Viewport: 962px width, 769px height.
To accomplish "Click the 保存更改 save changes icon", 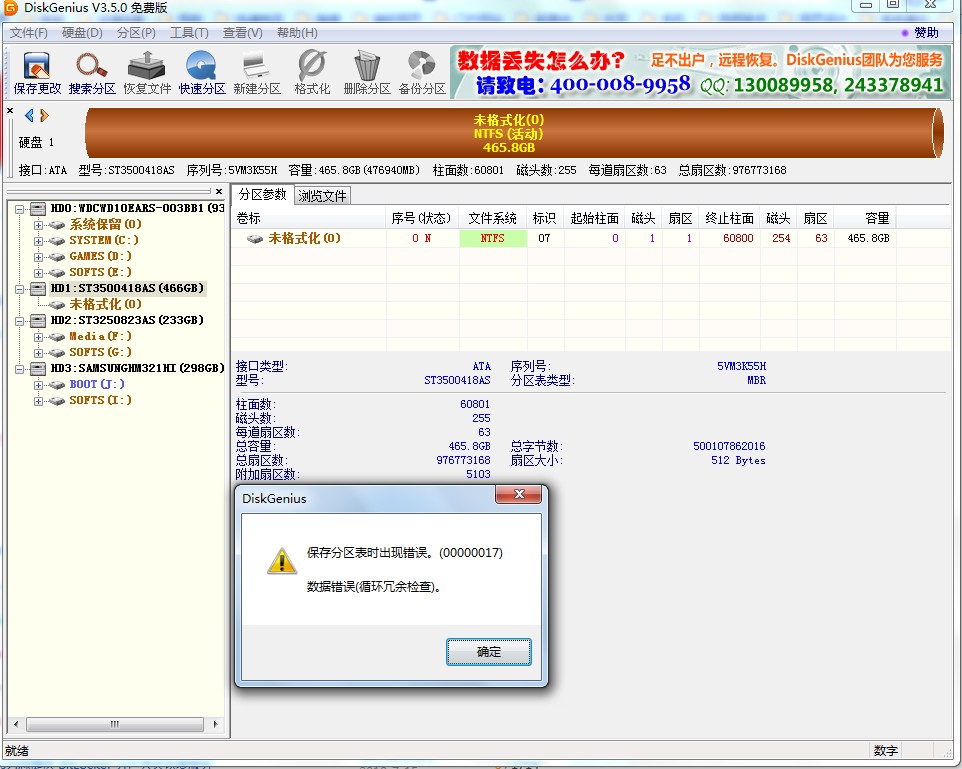I will 37,73.
